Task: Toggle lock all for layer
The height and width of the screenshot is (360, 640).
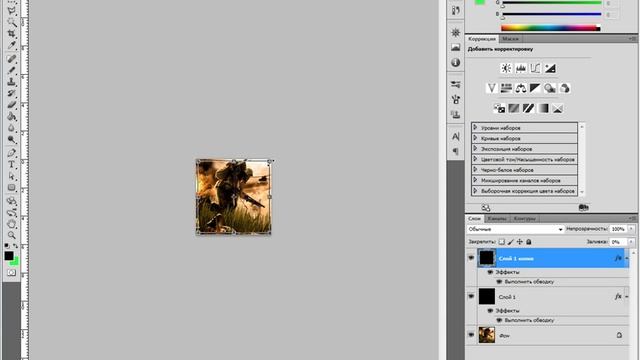Action: pos(529,242)
